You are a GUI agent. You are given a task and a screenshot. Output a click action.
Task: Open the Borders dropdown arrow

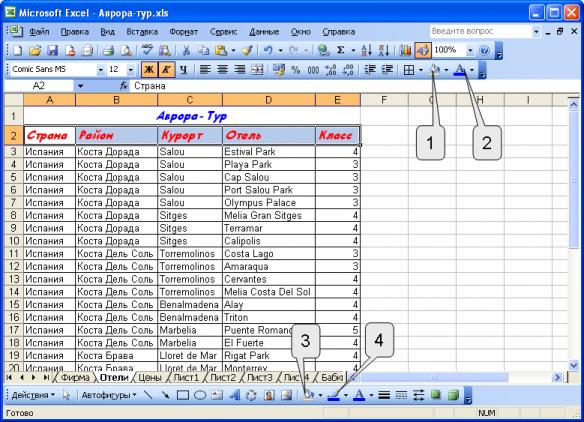tap(421, 70)
